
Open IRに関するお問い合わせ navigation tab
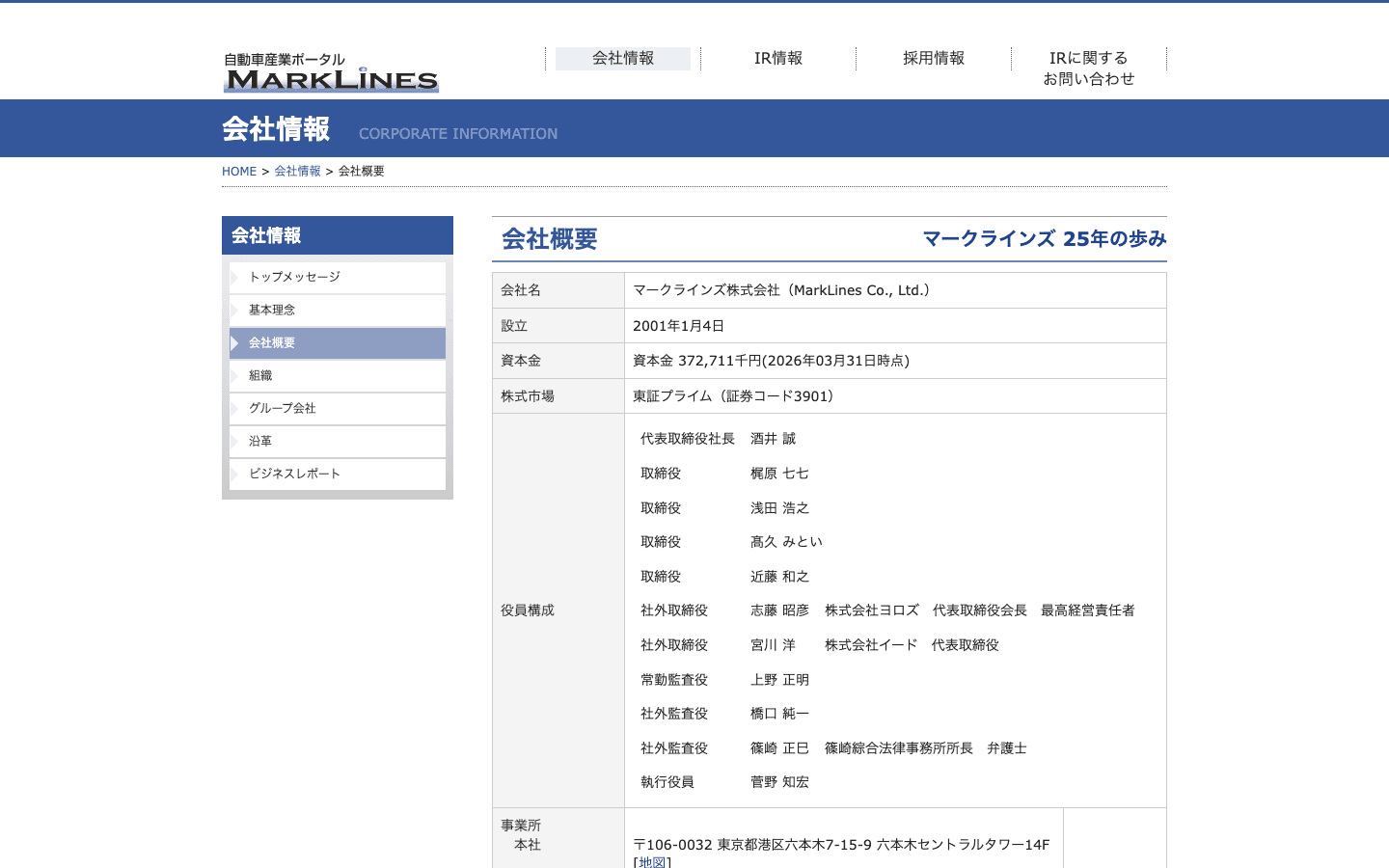coord(1089,68)
